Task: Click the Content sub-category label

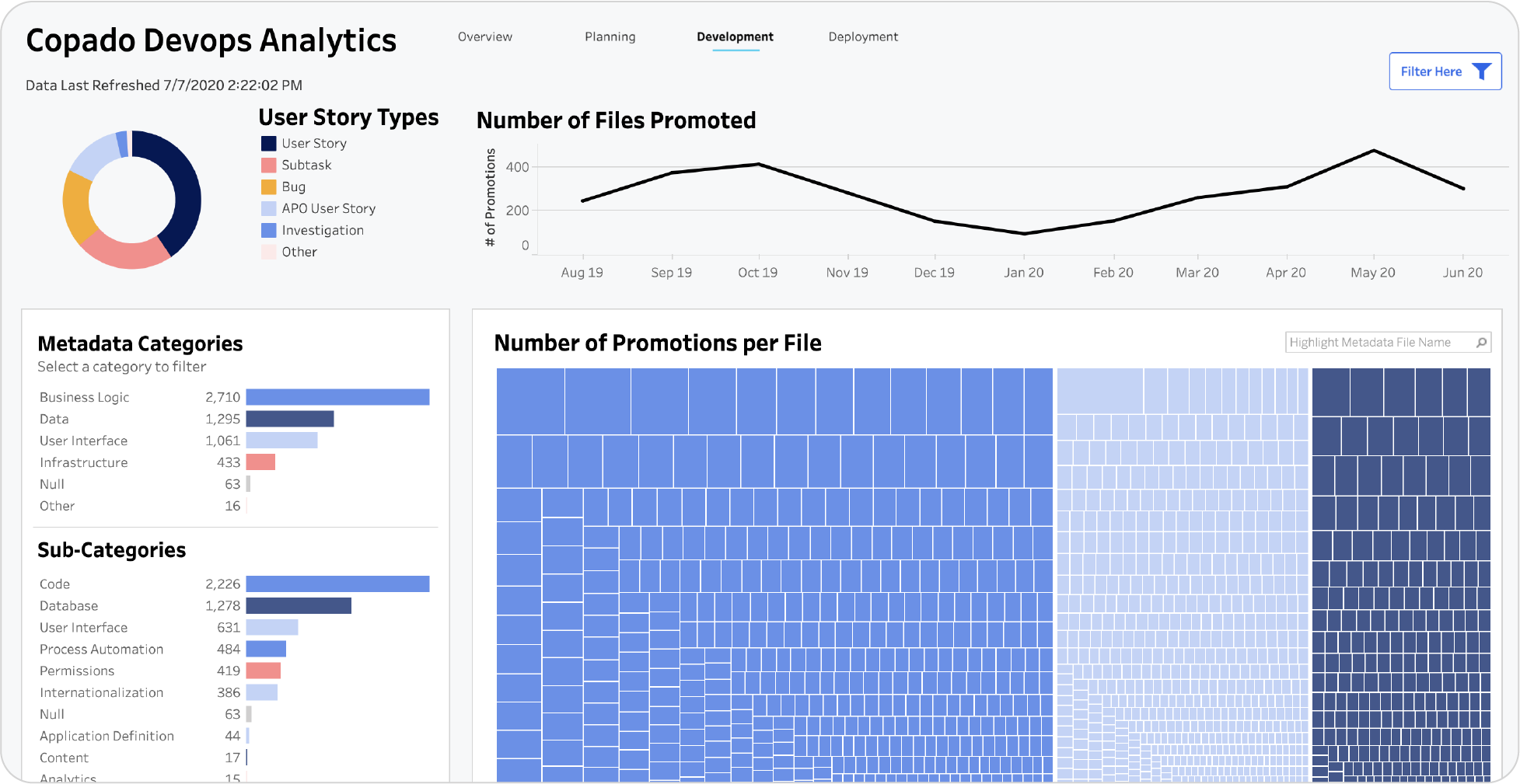Action: click(64, 758)
